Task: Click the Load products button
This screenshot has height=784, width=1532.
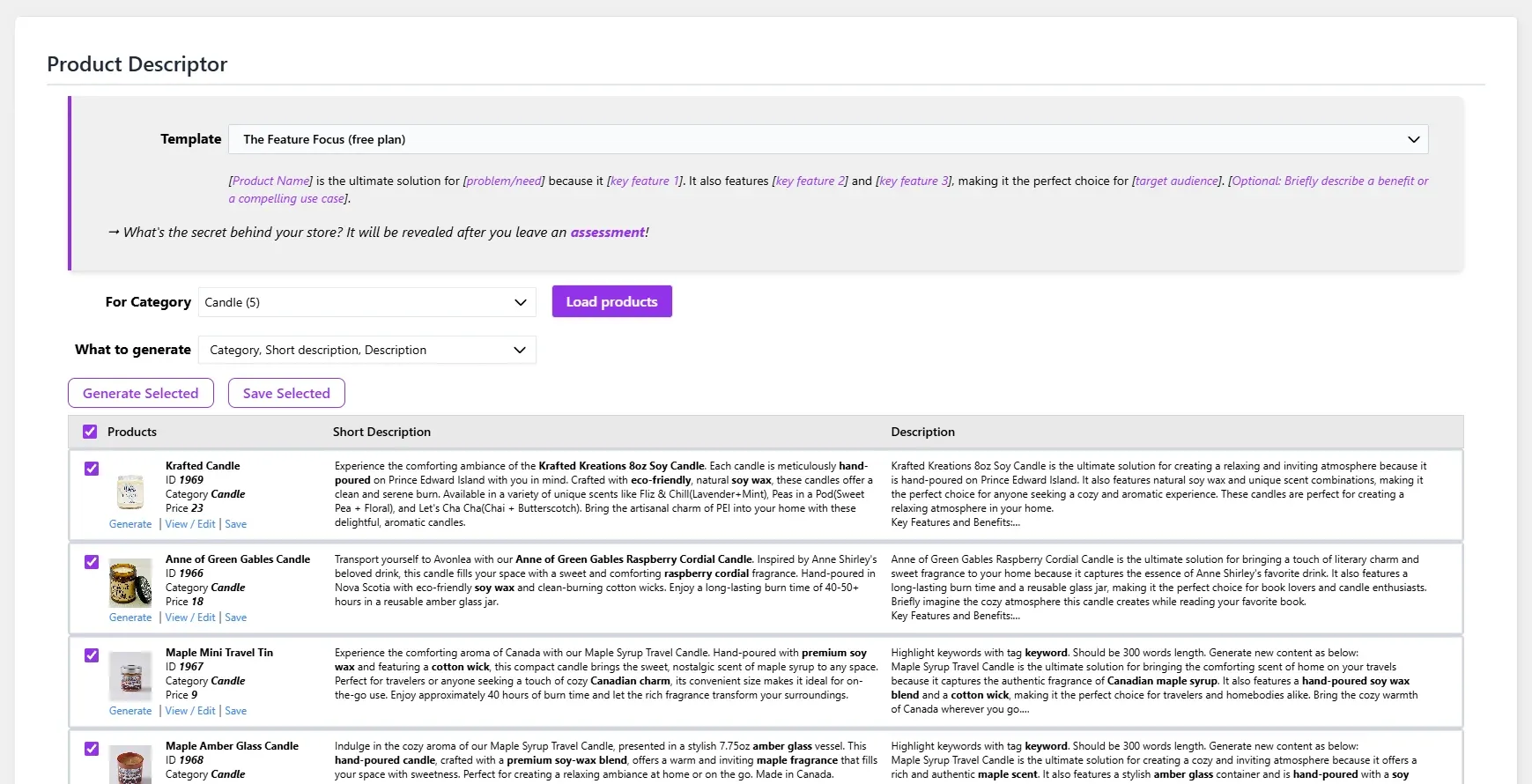Action: pos(612,301)
